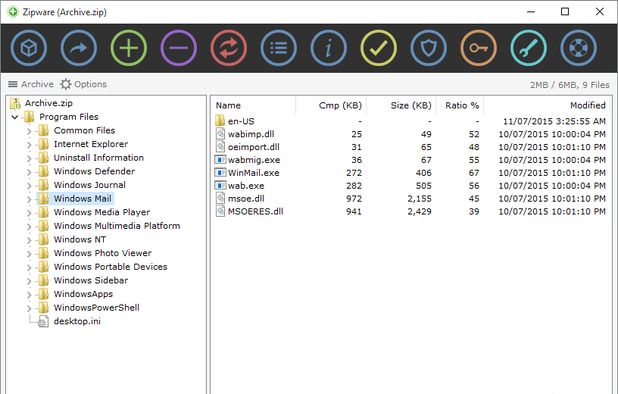Click the shield virus scan icon
The height and width of the screenshot is (394, 618).
[428, 48]
